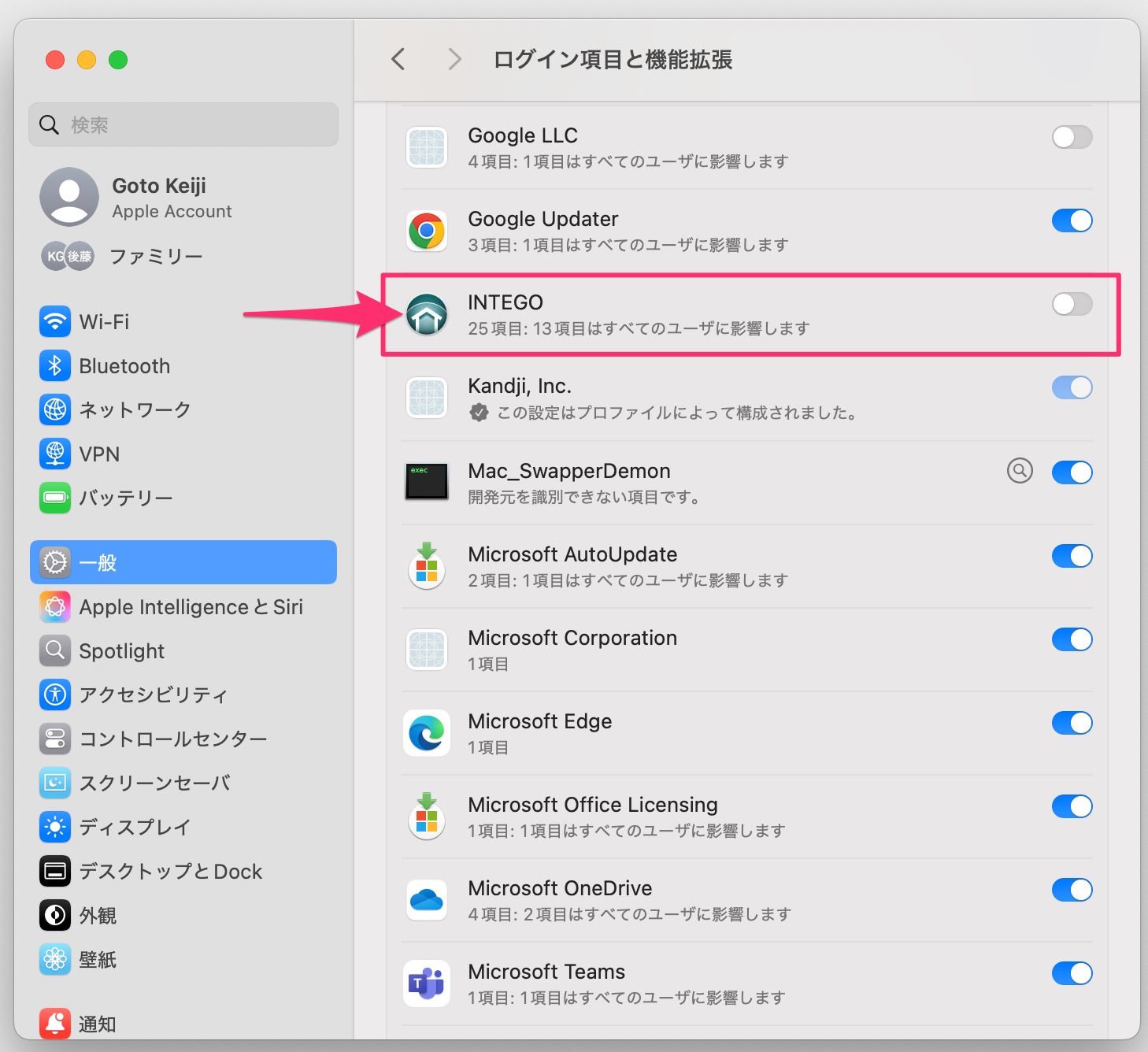Turn on the INTEGO toggle
The height and width of the screenshot is (1052, 1148).
(x=1072, y=304)
